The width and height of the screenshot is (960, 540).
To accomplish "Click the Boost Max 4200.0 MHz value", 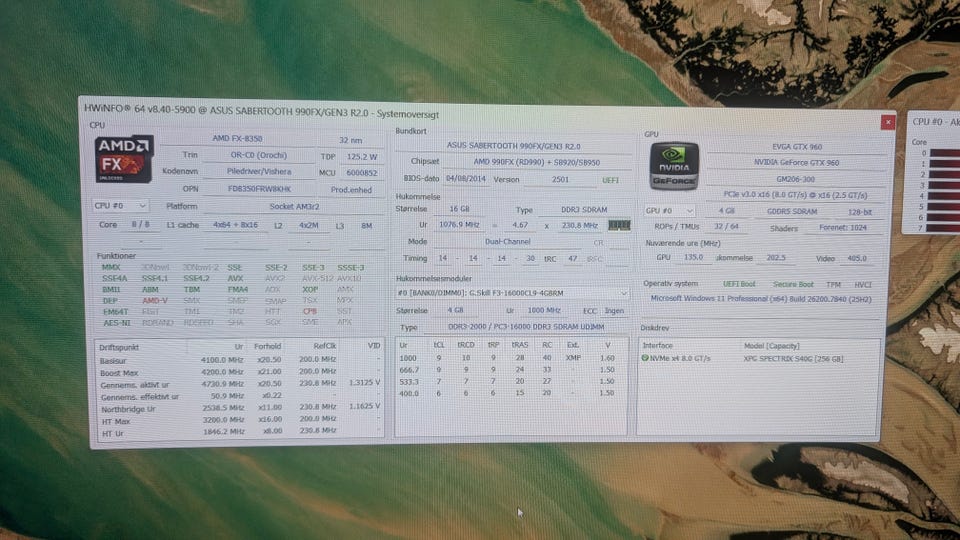I will (222, 372).
